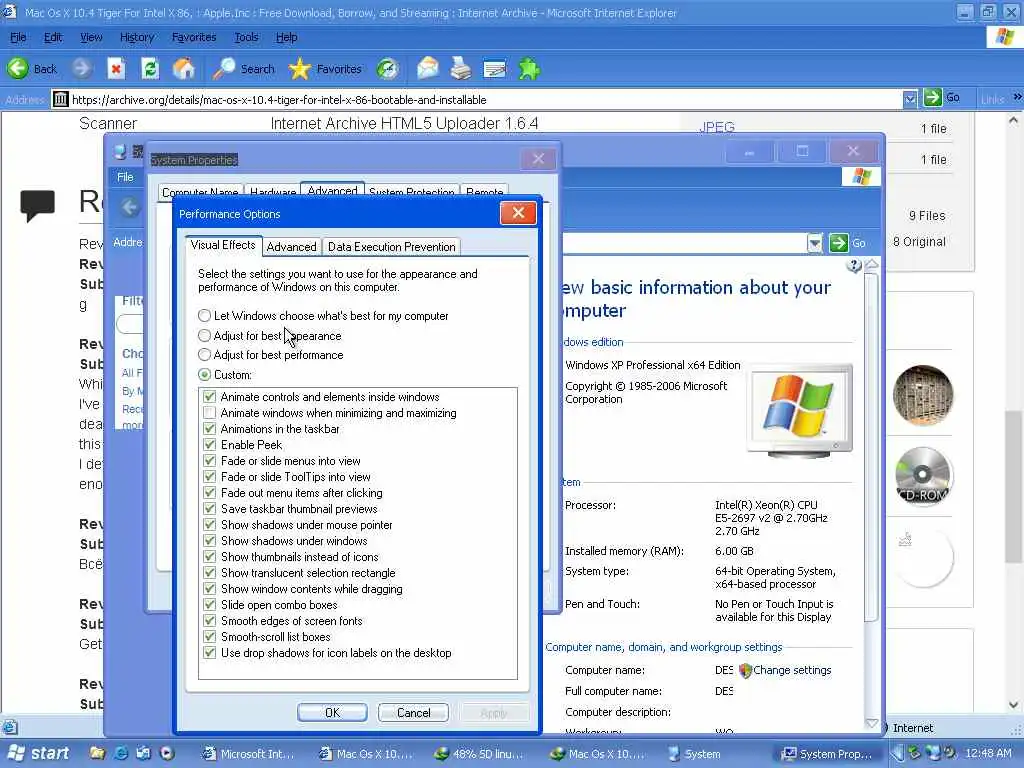Refresh the page with the green arrows icon
Screen dimensions: 1024x768
150,69
